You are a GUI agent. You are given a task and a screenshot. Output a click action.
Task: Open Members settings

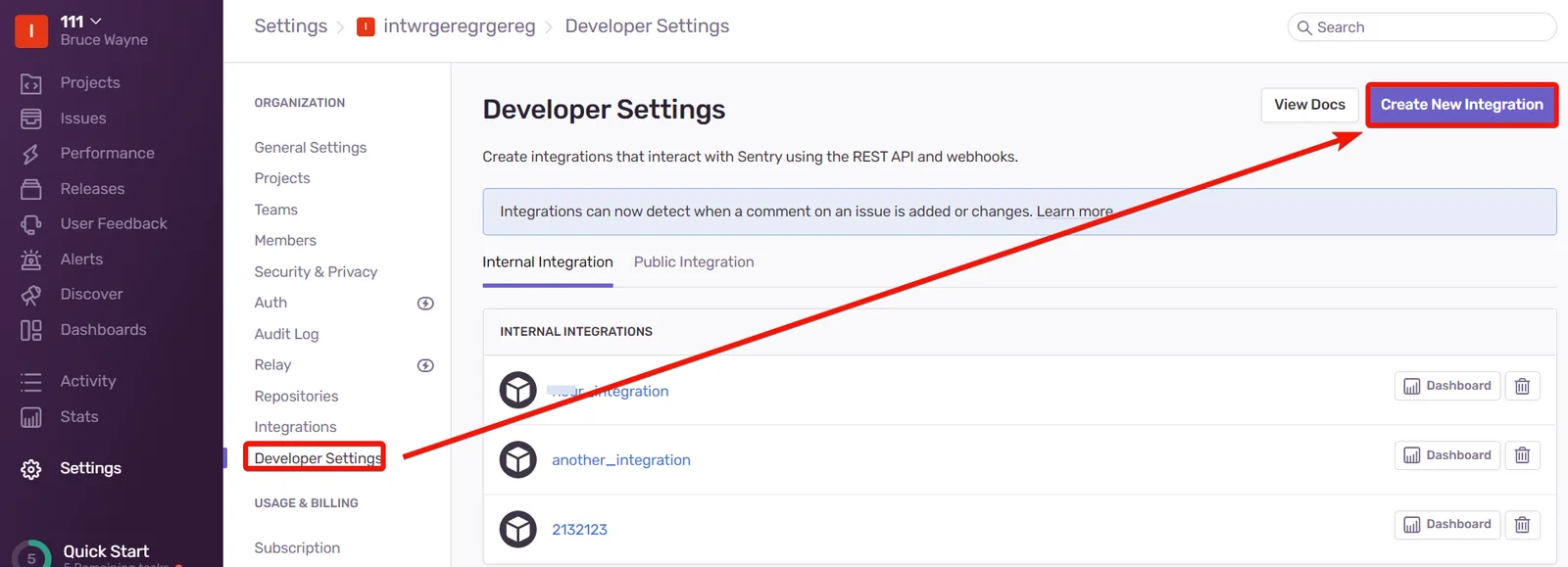click(285, 241)
